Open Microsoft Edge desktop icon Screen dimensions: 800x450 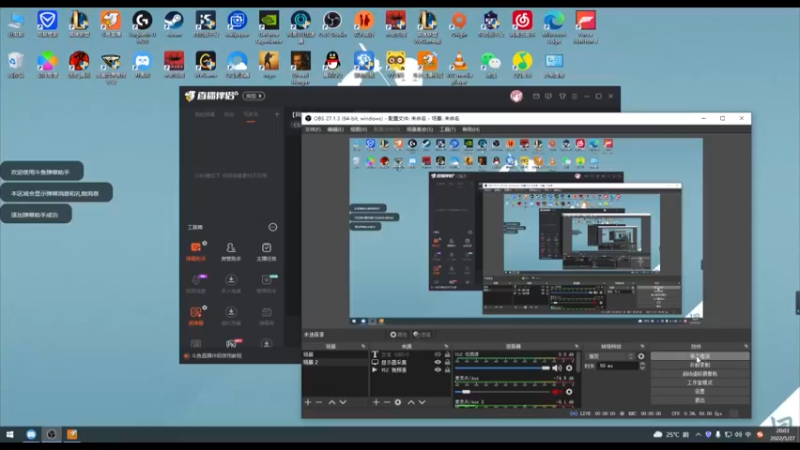coord(554,27)
